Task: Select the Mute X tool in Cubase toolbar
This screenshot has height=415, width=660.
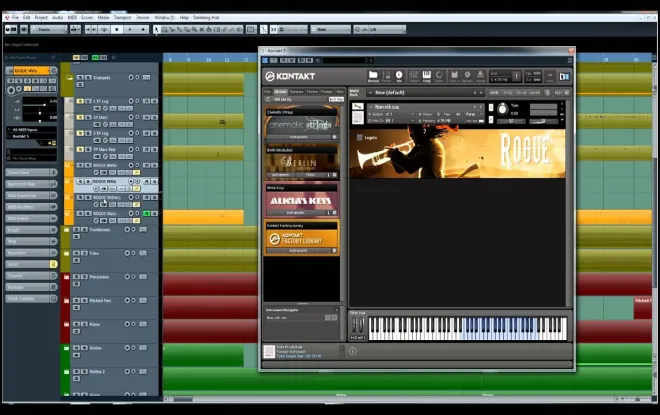Action: [x=202, y=29]
